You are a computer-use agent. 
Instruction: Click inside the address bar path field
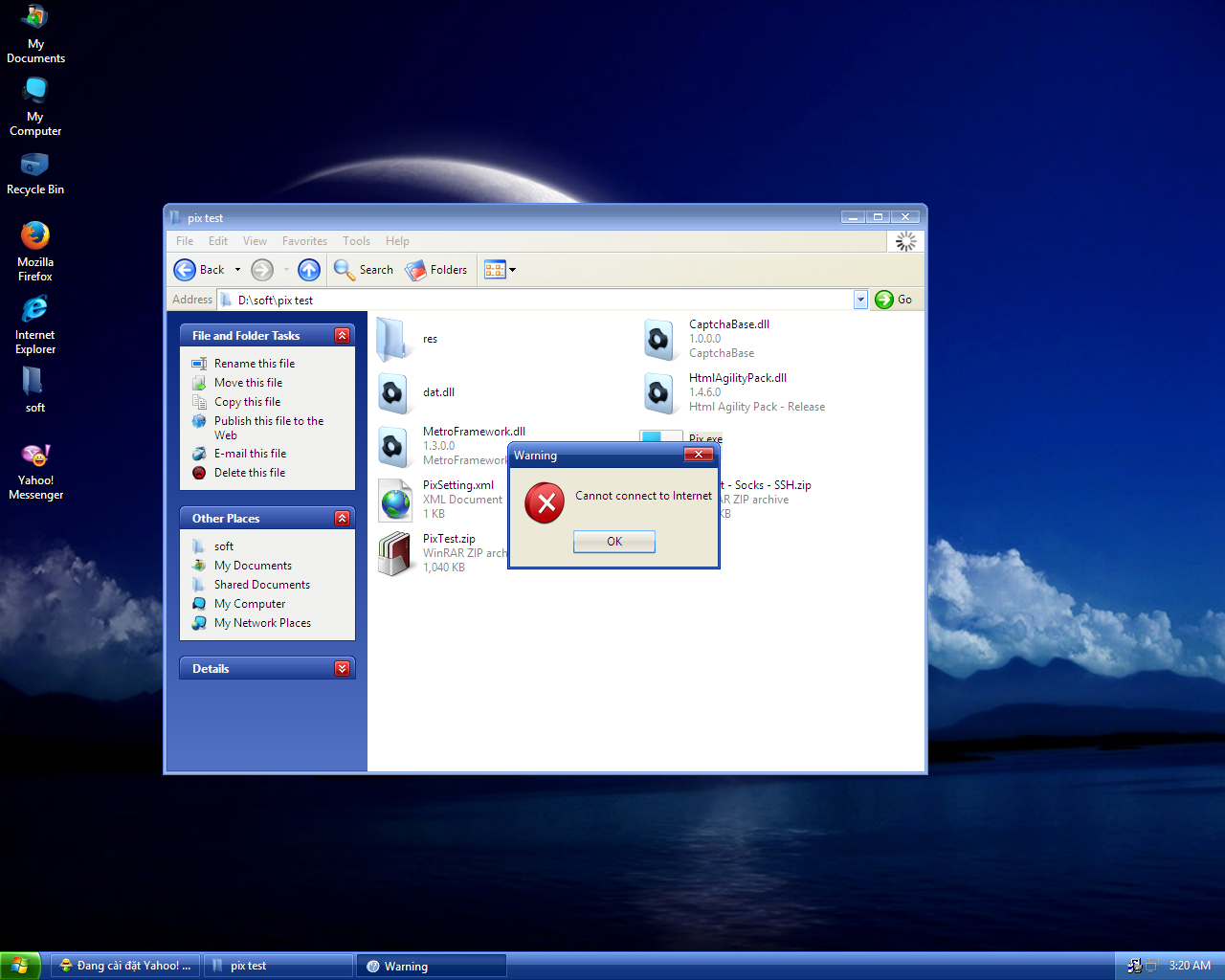coord(536,300)
